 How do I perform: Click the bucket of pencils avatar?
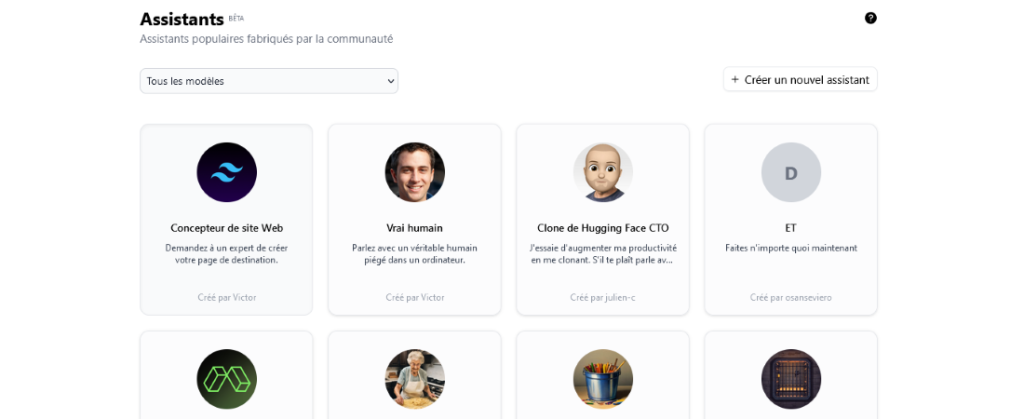coord(603,379)
